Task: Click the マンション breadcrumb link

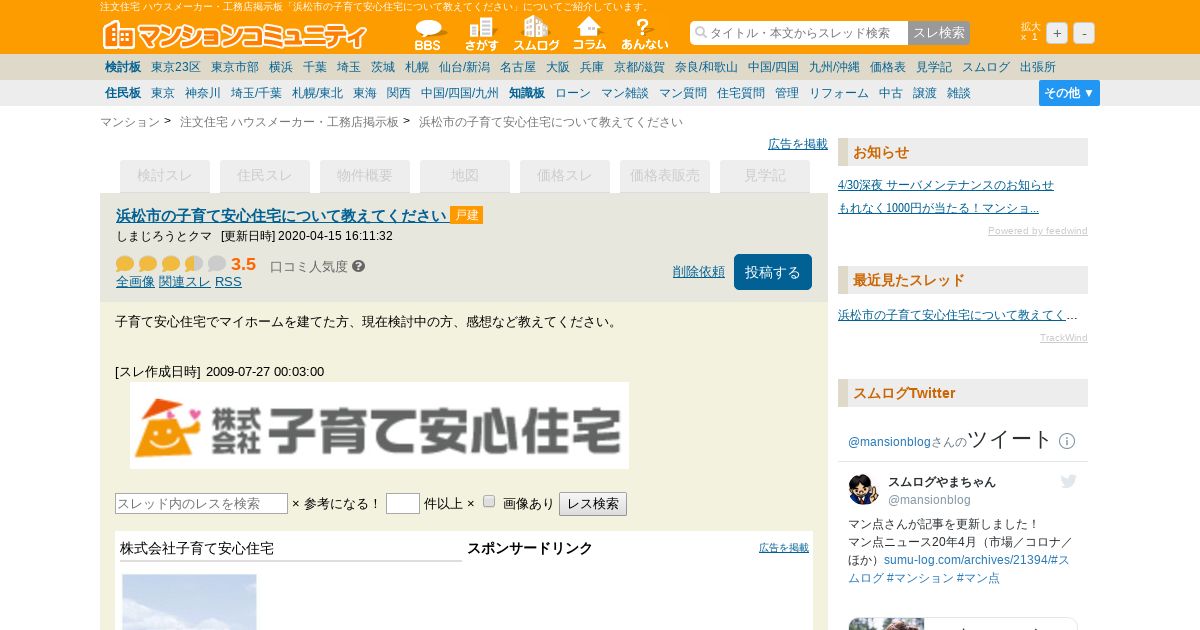Action: 130,122
